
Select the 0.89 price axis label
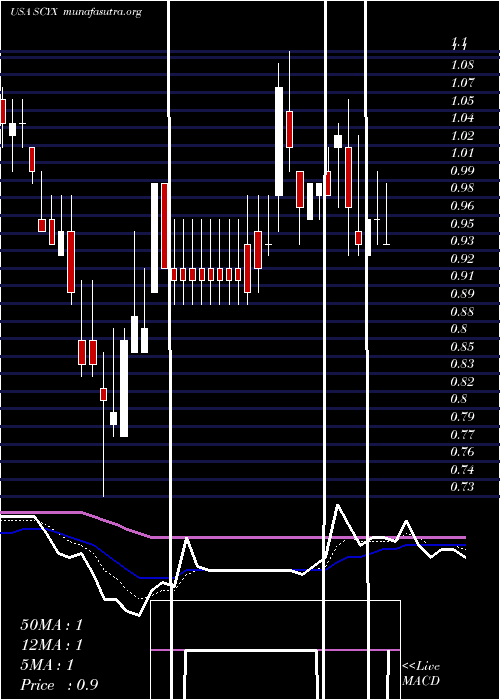point(462,294)
